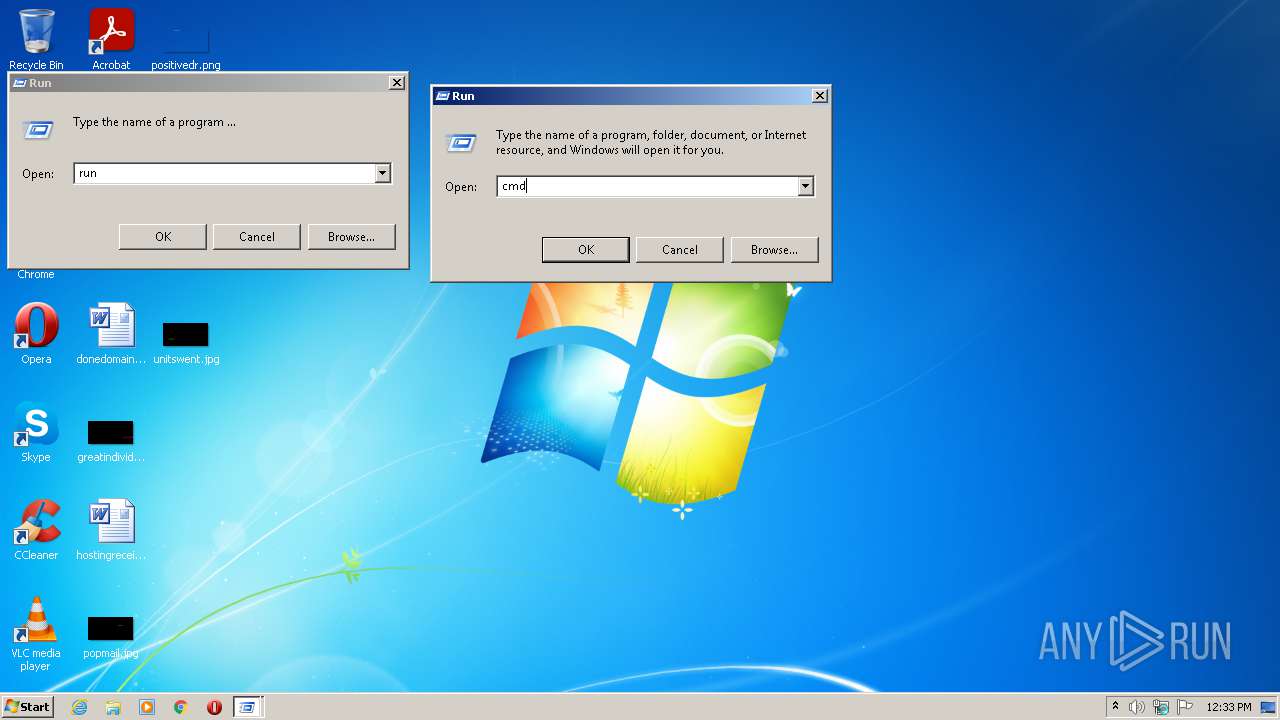The height and width of the screenshot is (720, 1280).
Task: Open the Start menu
Action: [28, 707]
